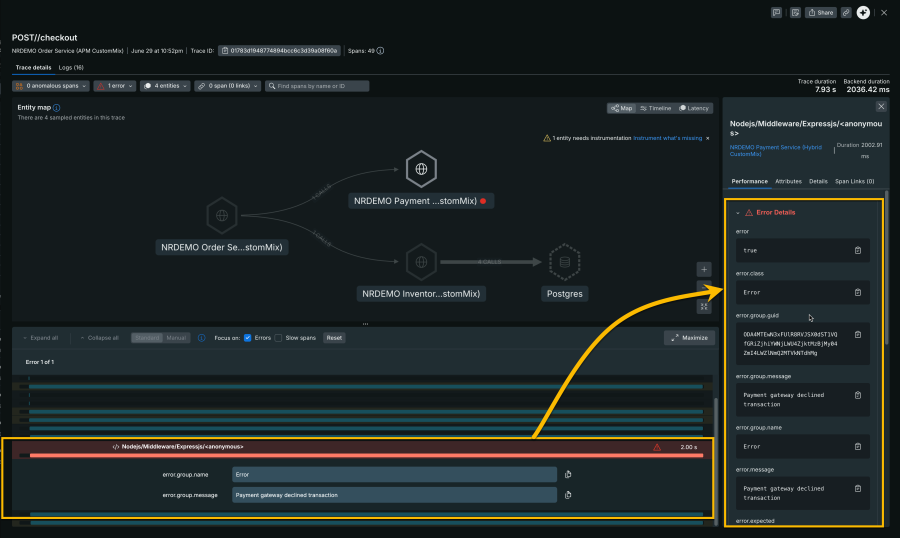Select the NRDEMO Order Service hexagon node
The width and height of the screenshot is (900, 538).
(222, 215)
